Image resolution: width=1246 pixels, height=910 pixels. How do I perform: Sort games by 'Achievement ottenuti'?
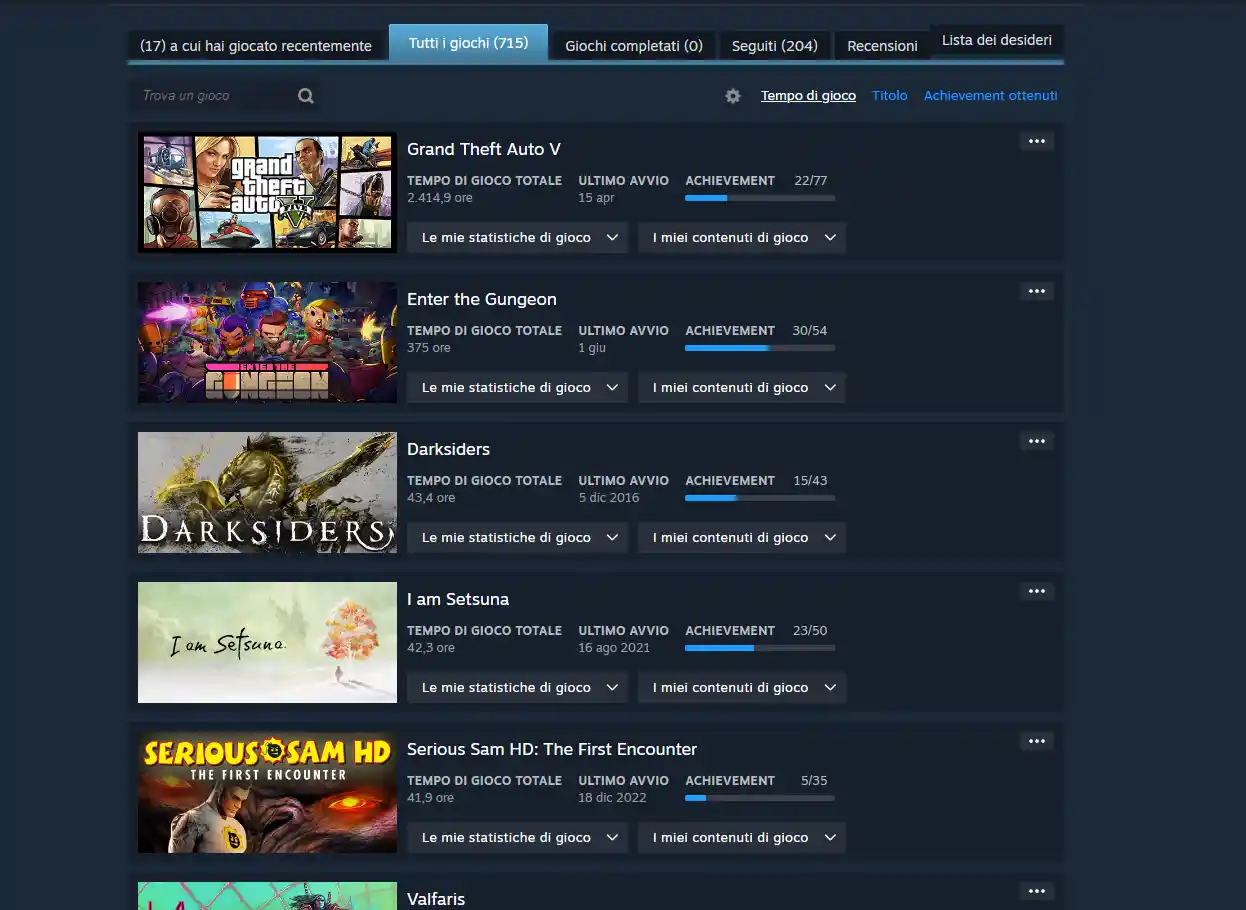pos(990,96)
